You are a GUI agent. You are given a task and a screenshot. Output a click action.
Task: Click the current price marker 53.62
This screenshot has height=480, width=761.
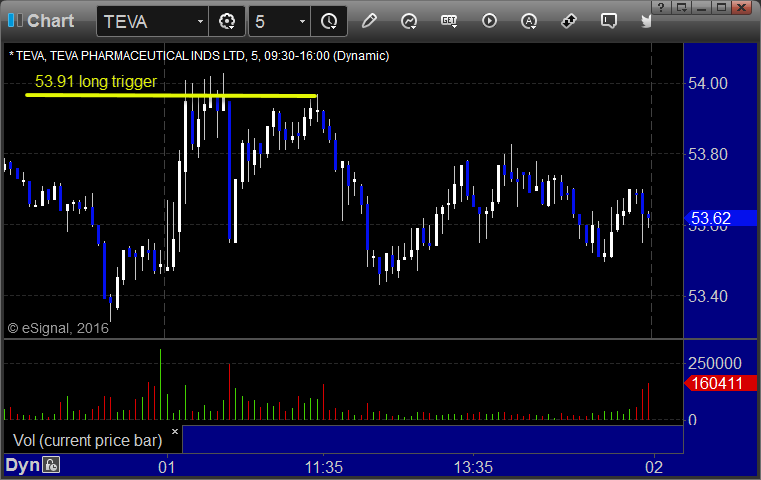pyautogui.click(x=720, y=218)
